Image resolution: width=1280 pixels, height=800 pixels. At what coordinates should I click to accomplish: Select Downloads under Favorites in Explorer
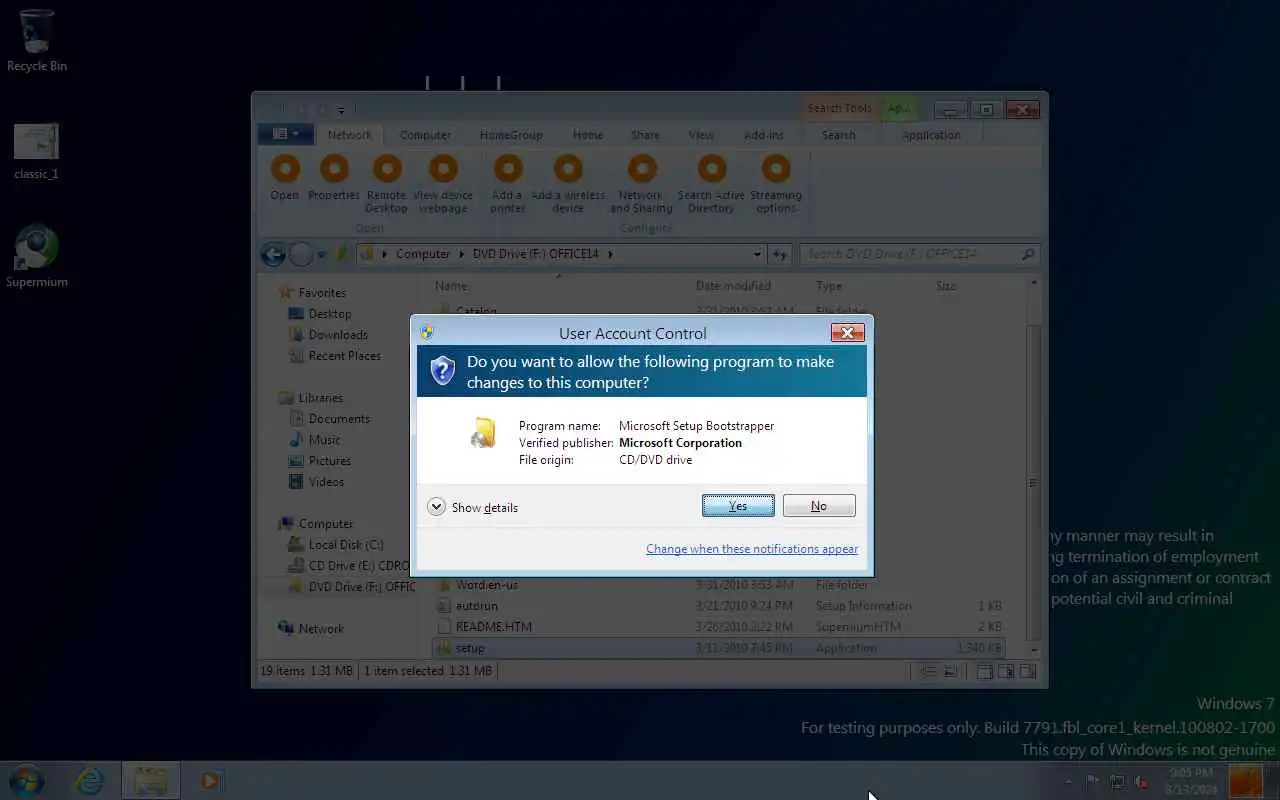tap(338, 335)
